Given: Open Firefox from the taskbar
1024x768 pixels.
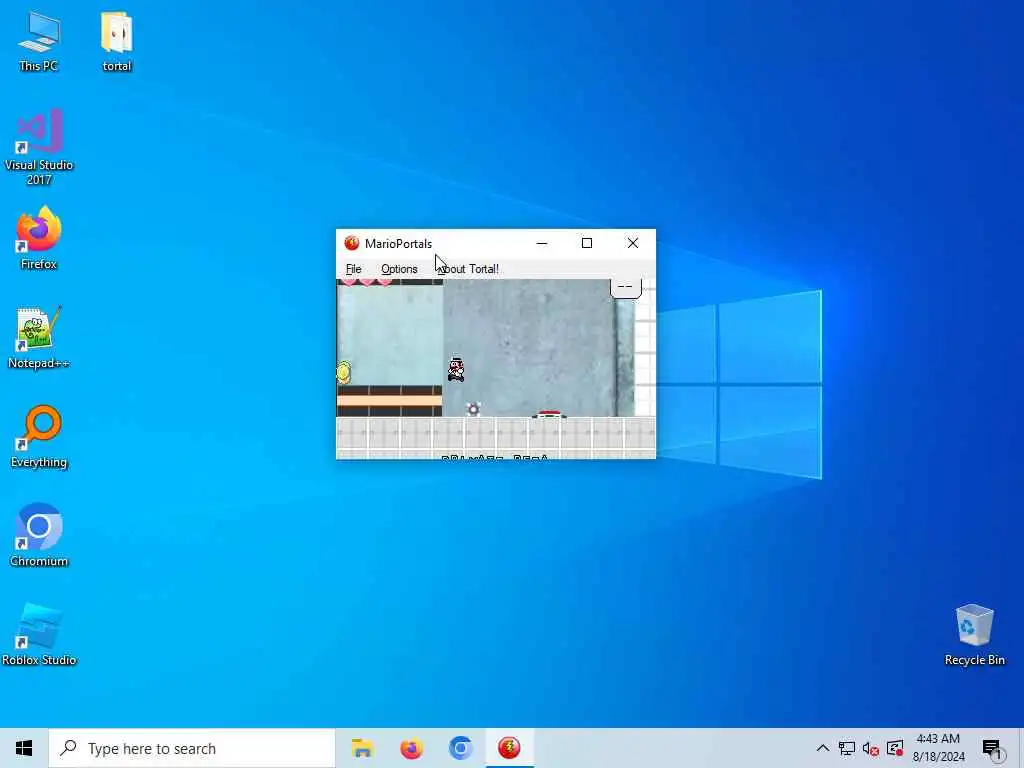Looking at the screenshot, I should [x=411, y=748].
